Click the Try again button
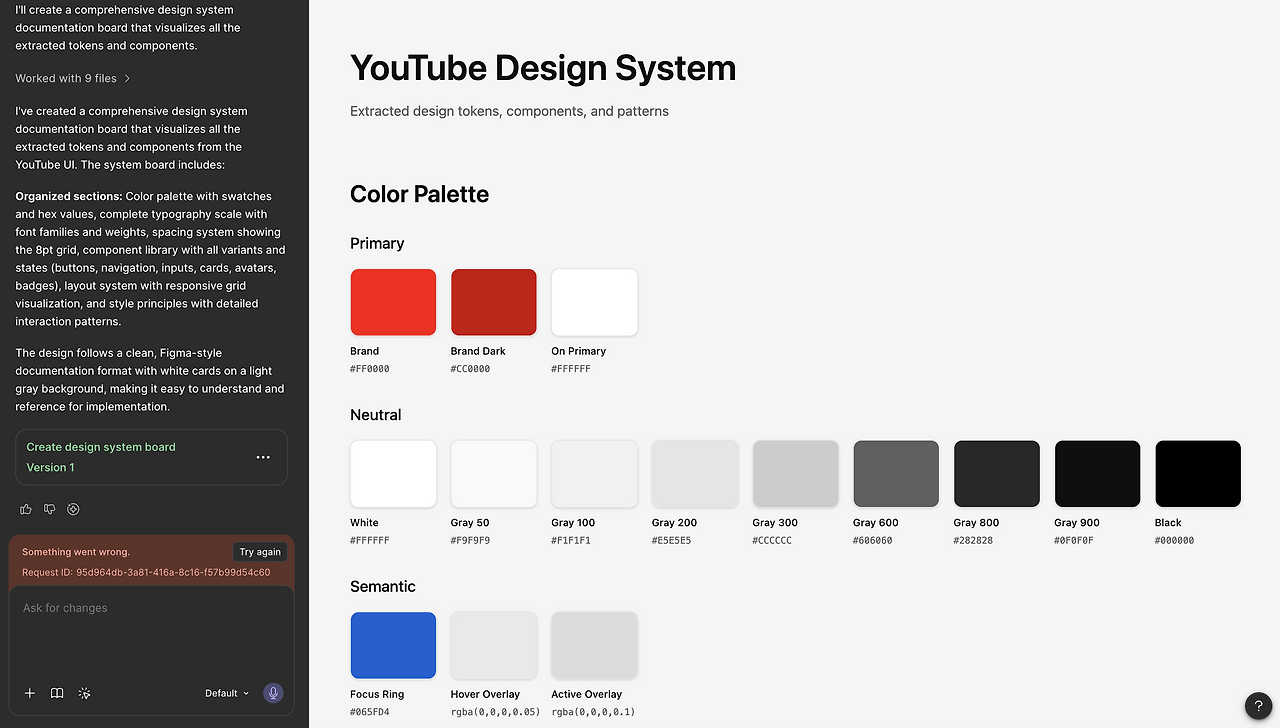Image resolution: width=1280 pixels, height=728 pixels. click(x=260, y=552)
